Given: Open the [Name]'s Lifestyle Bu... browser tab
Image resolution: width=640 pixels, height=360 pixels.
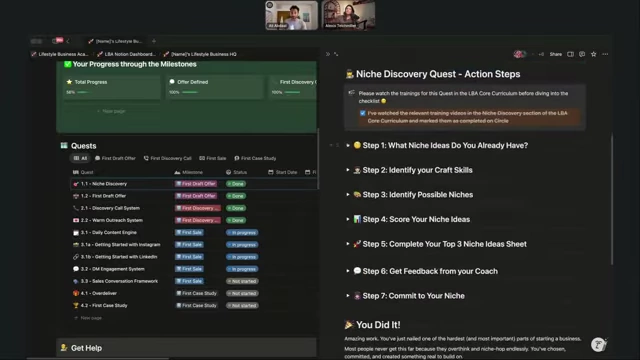Looking at the screenshot, I should 115,41.
